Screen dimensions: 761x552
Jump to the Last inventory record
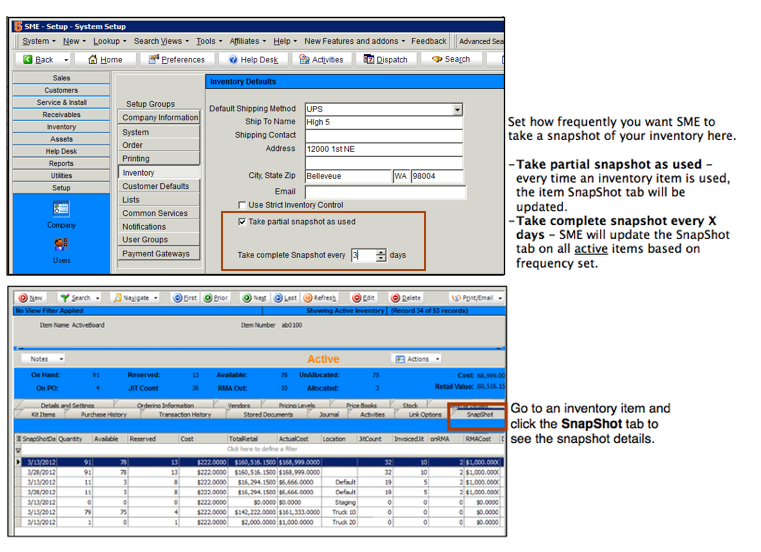click(x=285, y=298)
